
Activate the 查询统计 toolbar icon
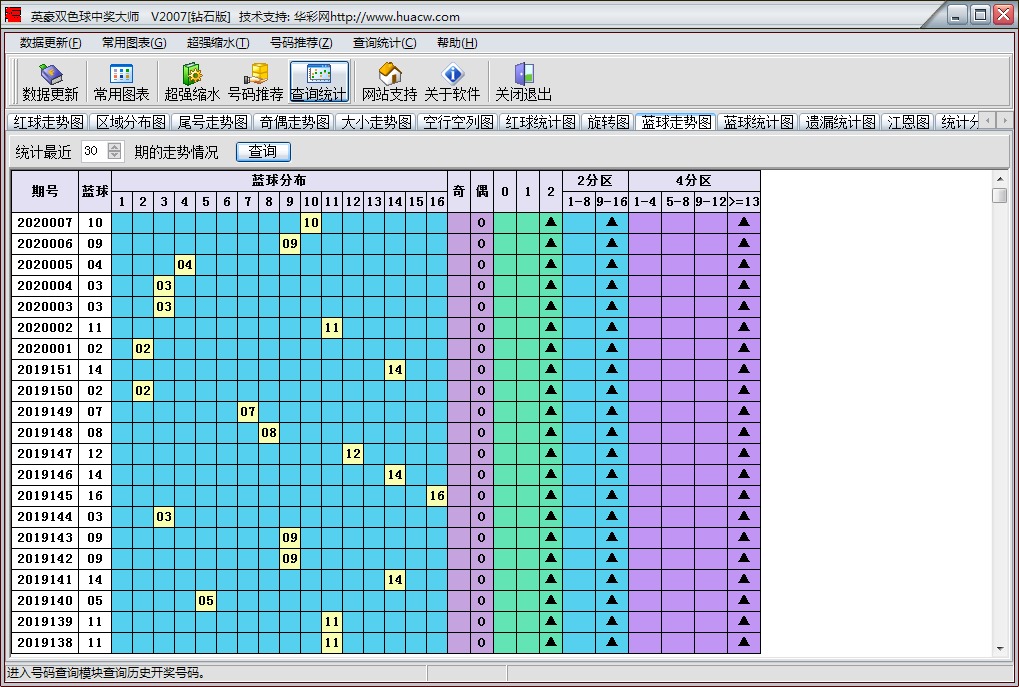click(319, 80)
